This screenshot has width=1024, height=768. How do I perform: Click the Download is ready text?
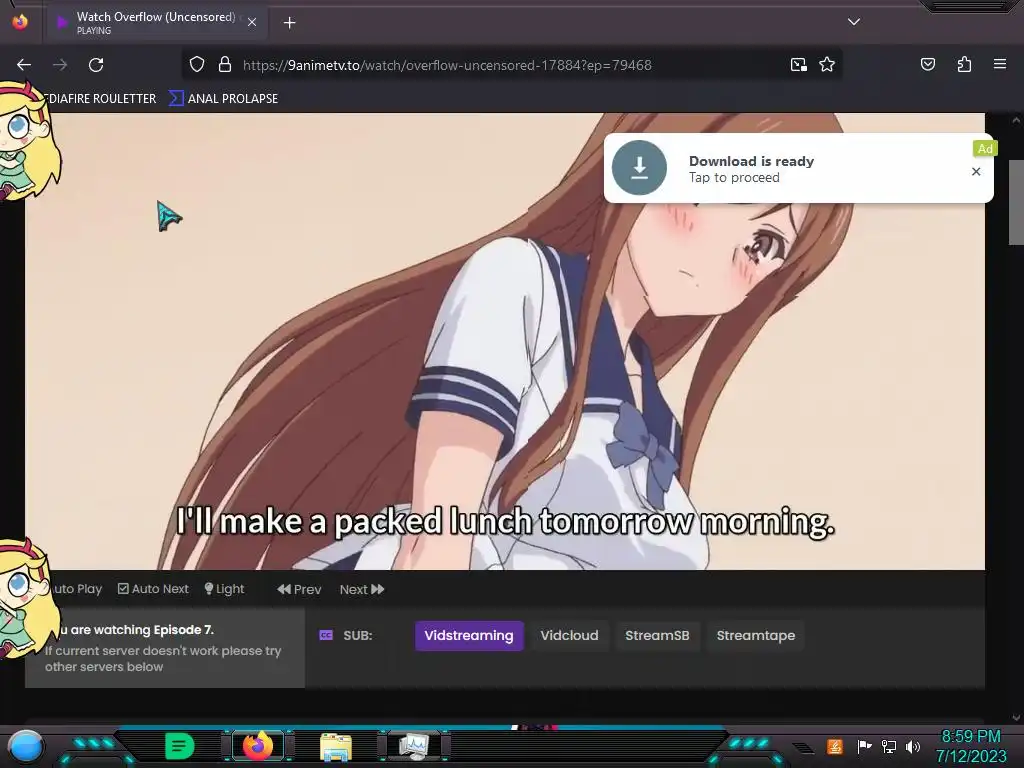(751, 161)
